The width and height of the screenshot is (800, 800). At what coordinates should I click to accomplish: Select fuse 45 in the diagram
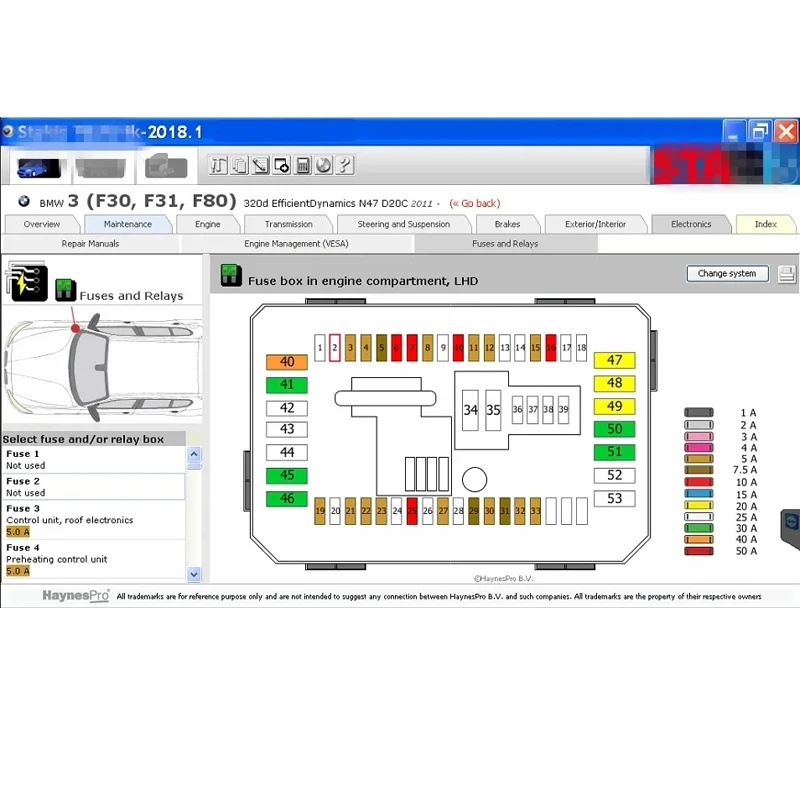(x=287, y=476)
